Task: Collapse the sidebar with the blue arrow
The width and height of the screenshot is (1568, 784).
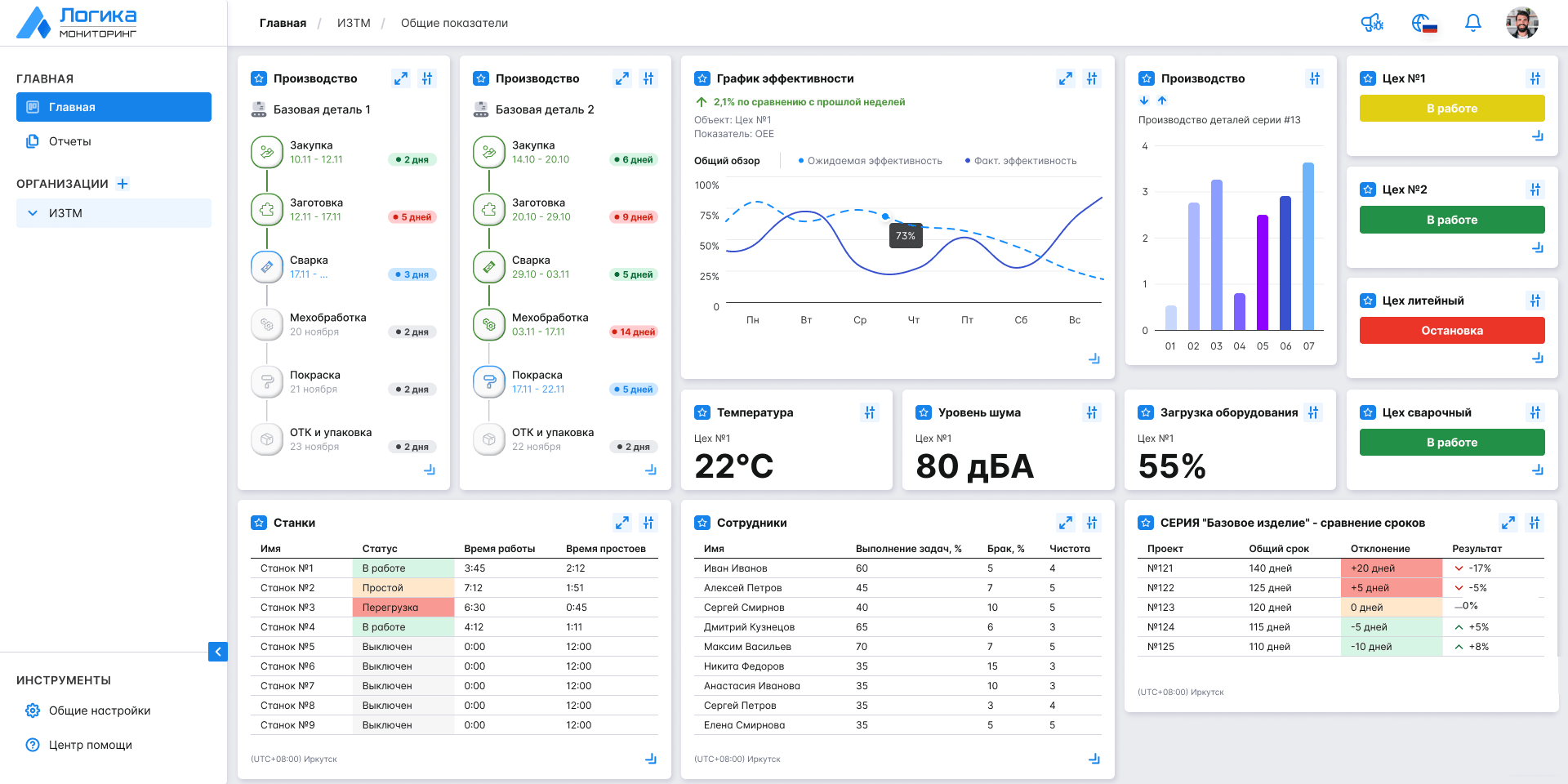Action: click(218, 652)
